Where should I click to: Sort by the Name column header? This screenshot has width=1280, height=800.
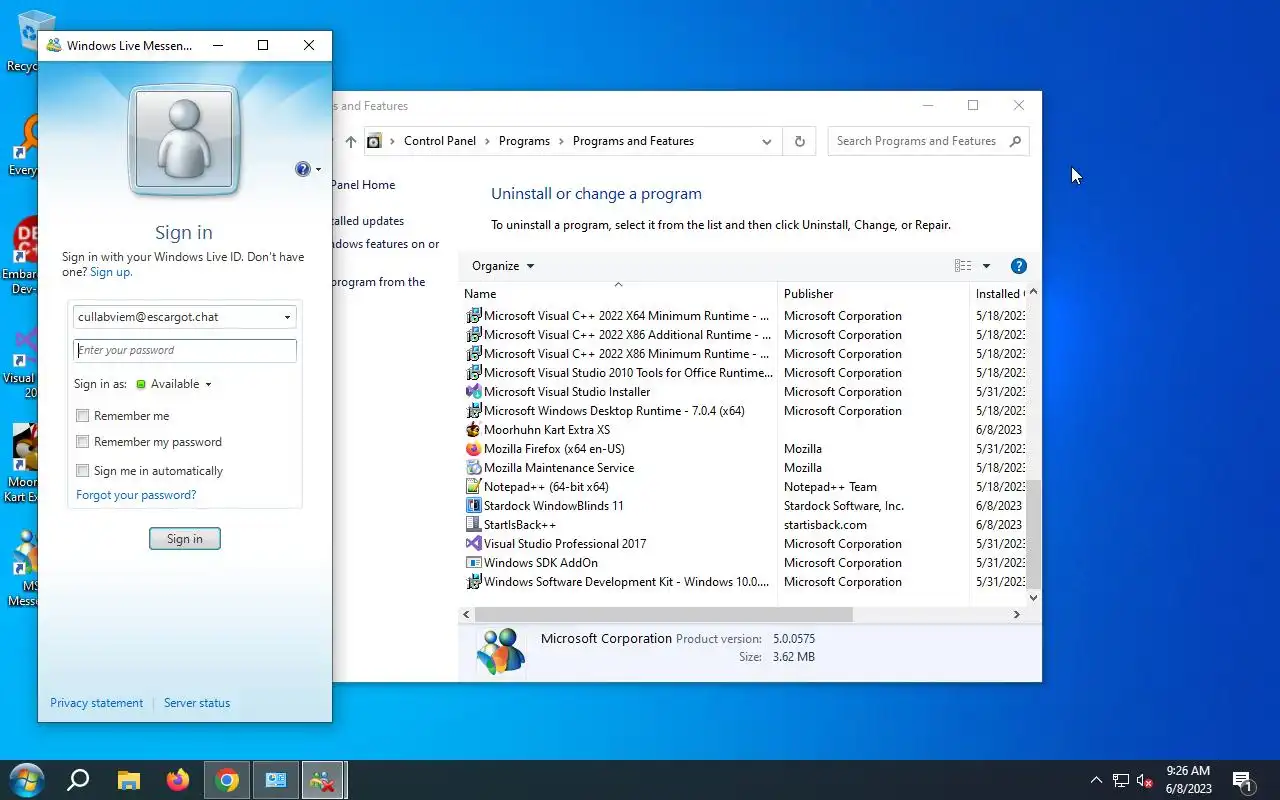pyautogui.click(x=618, y=294)
